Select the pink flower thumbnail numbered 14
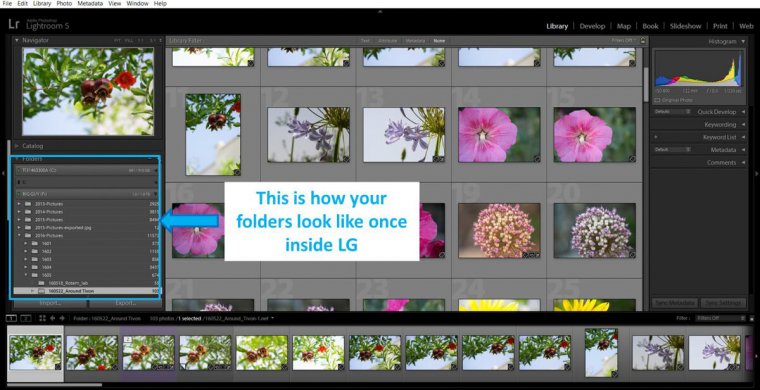Image resolution: width=760 pixels, height=390 pixels. [499, 135]
